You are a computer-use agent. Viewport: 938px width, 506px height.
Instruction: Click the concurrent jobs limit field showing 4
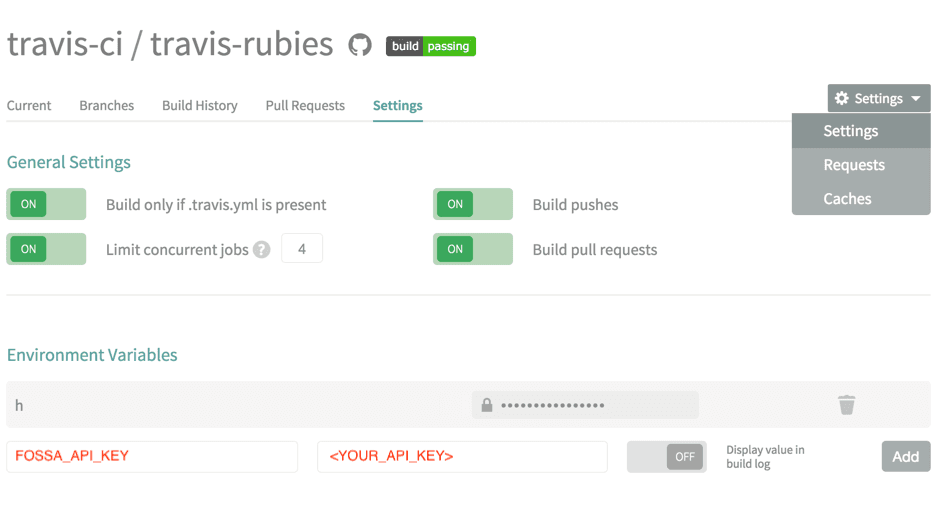click(x=302, y=248)
